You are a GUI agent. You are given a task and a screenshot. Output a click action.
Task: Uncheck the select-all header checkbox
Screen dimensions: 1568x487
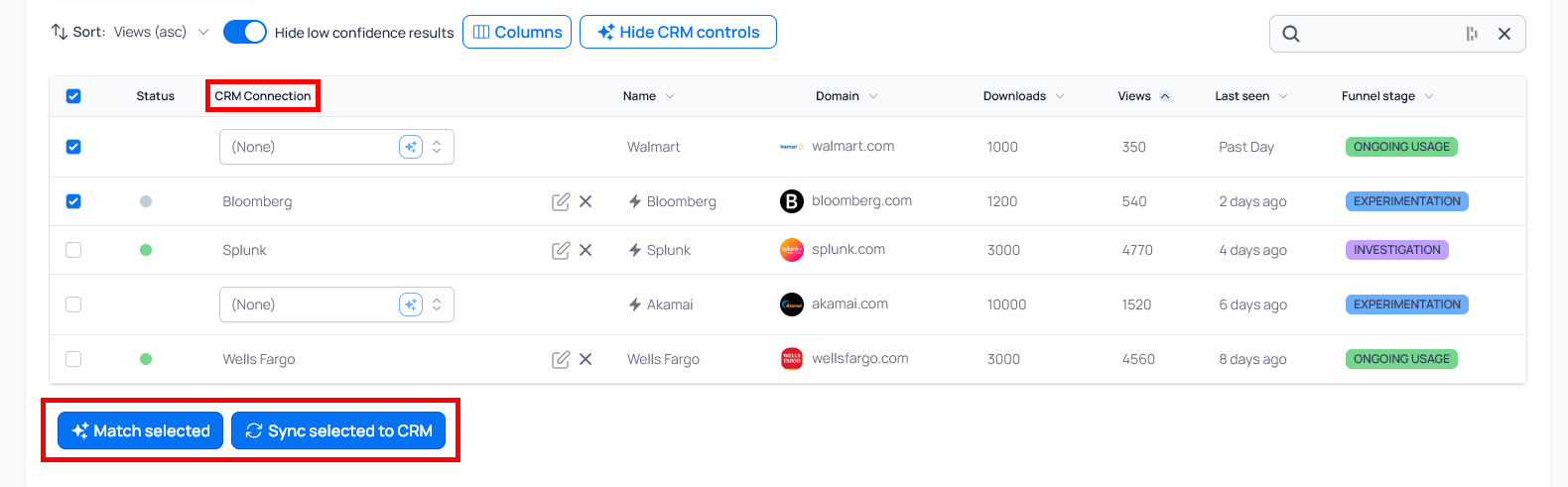click(x=73, y=96)
